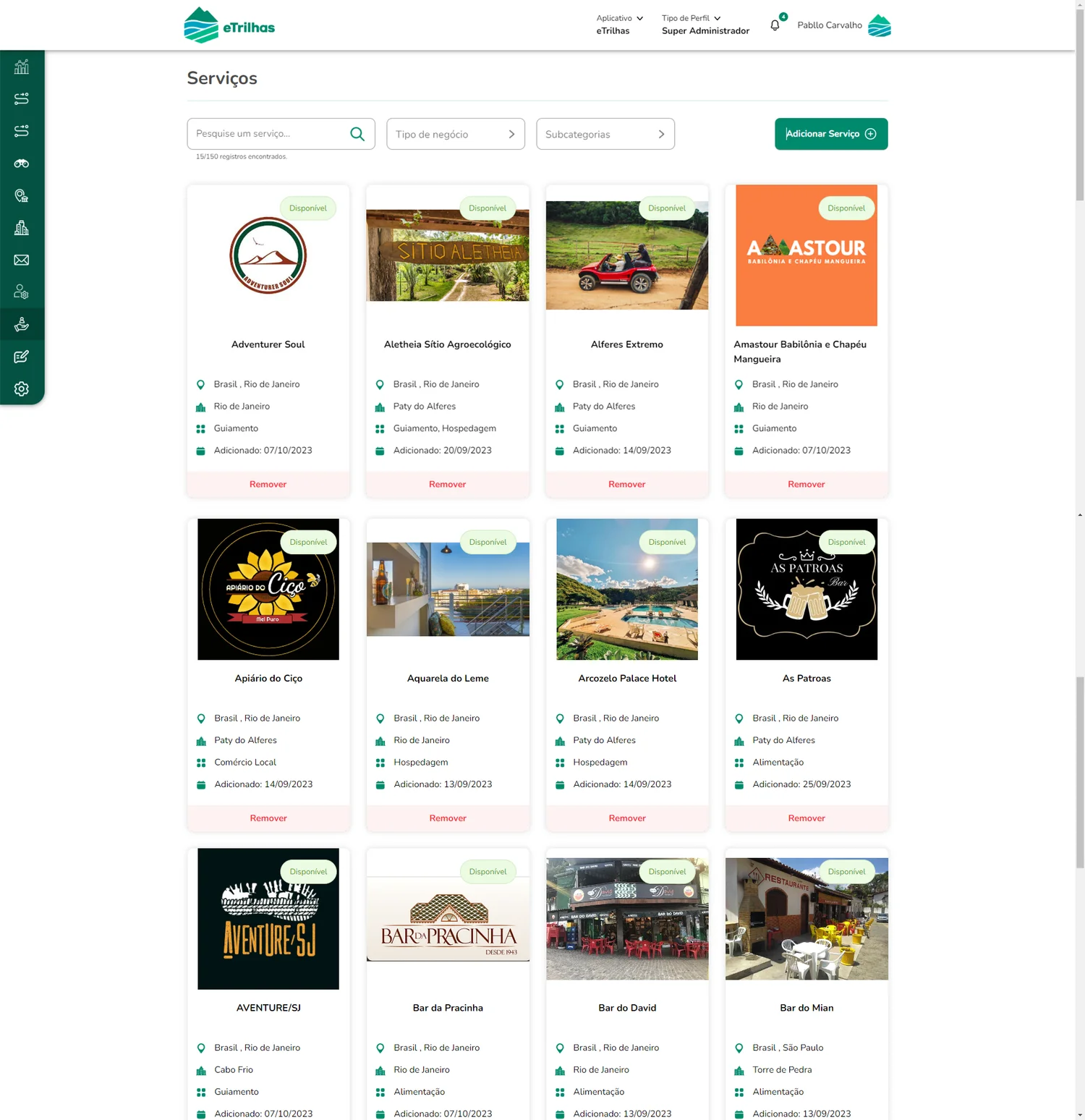
Task: Focus the Pesquise um serviço search field
Action: tap(271, 134)
